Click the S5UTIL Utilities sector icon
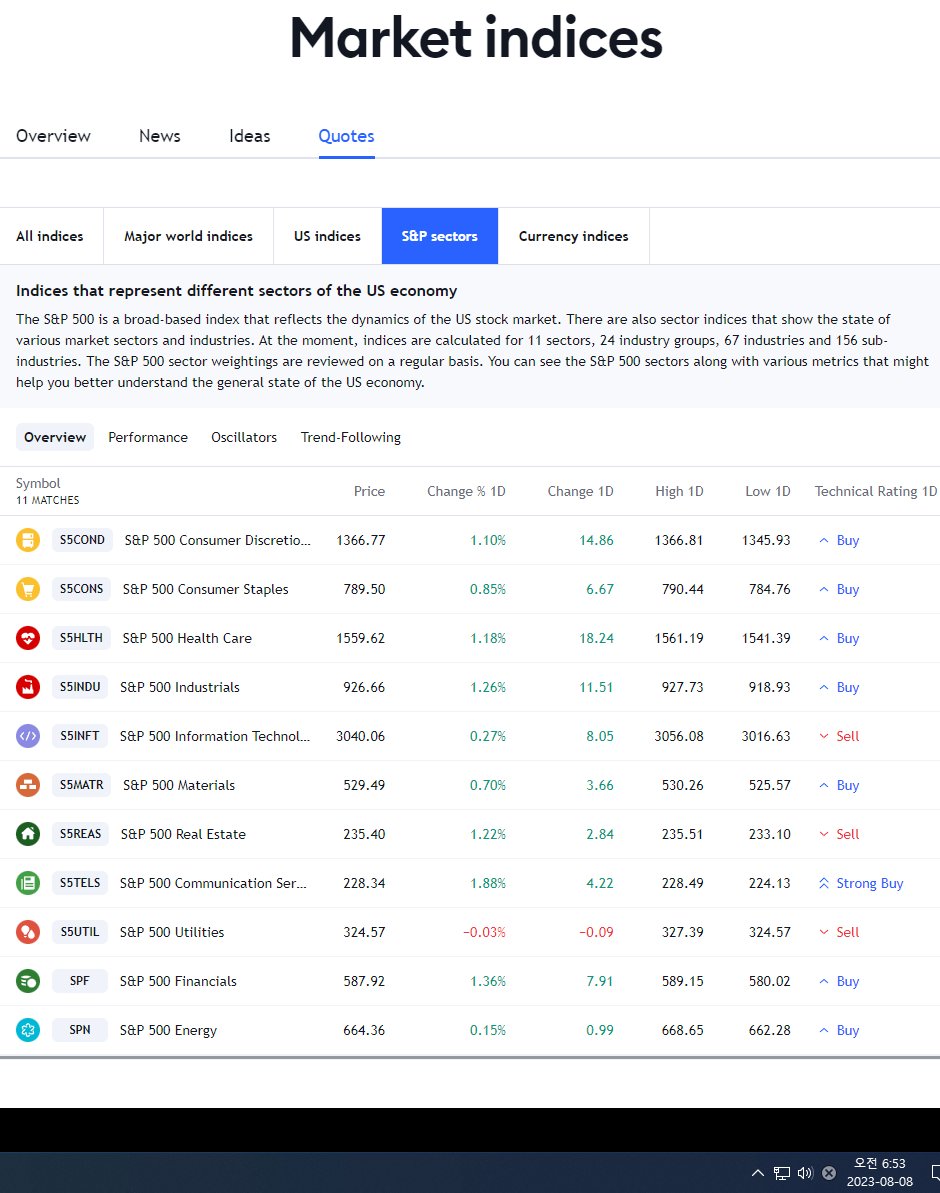The width and height of the screenshot is (940, 1193). [x=28, y=932]
